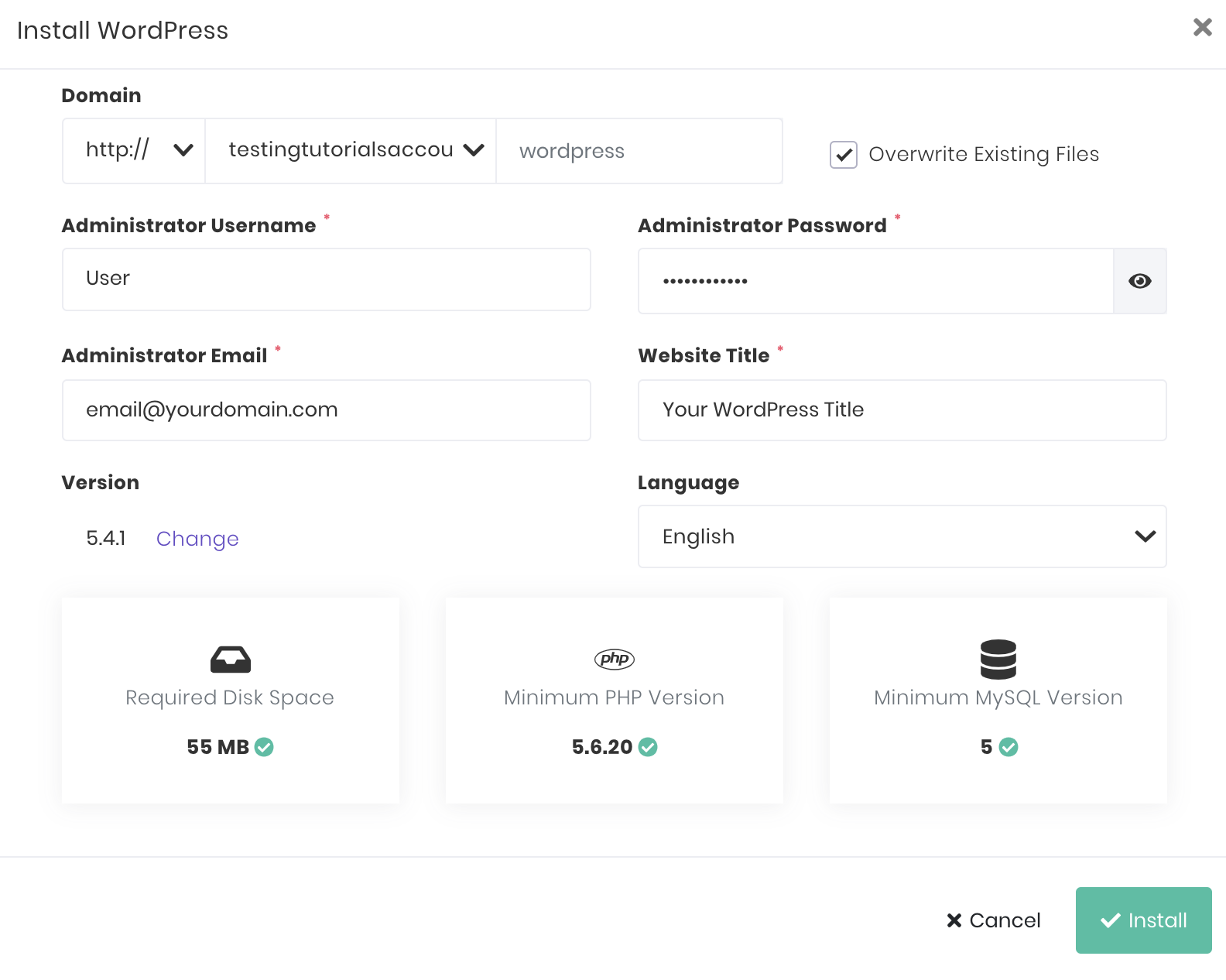1226x980 pixels.
Task: Click the green checkmark beside 55 MB
Action: (x=264, y=747)
